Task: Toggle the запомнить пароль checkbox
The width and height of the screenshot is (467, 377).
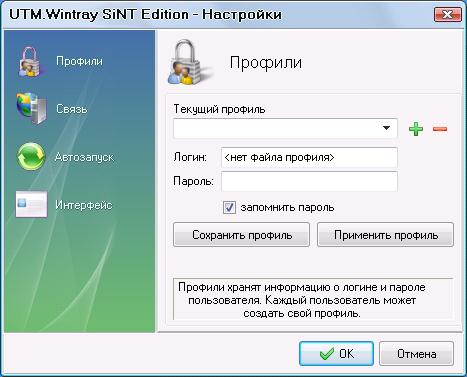Action: (x=229, y=207)
